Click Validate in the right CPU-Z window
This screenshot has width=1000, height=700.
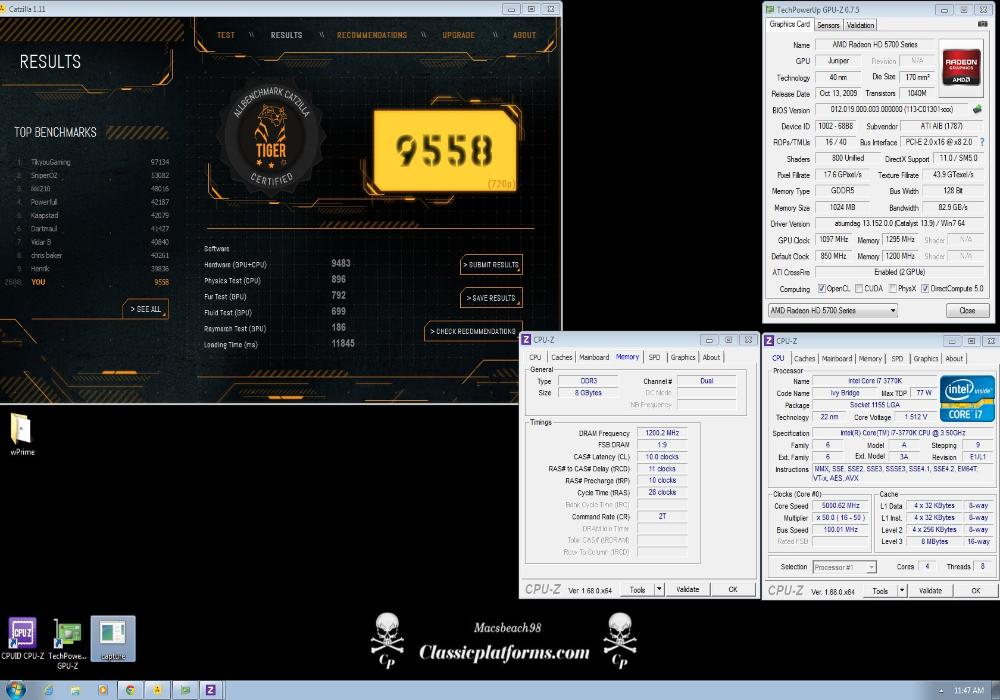pos(930,590)
